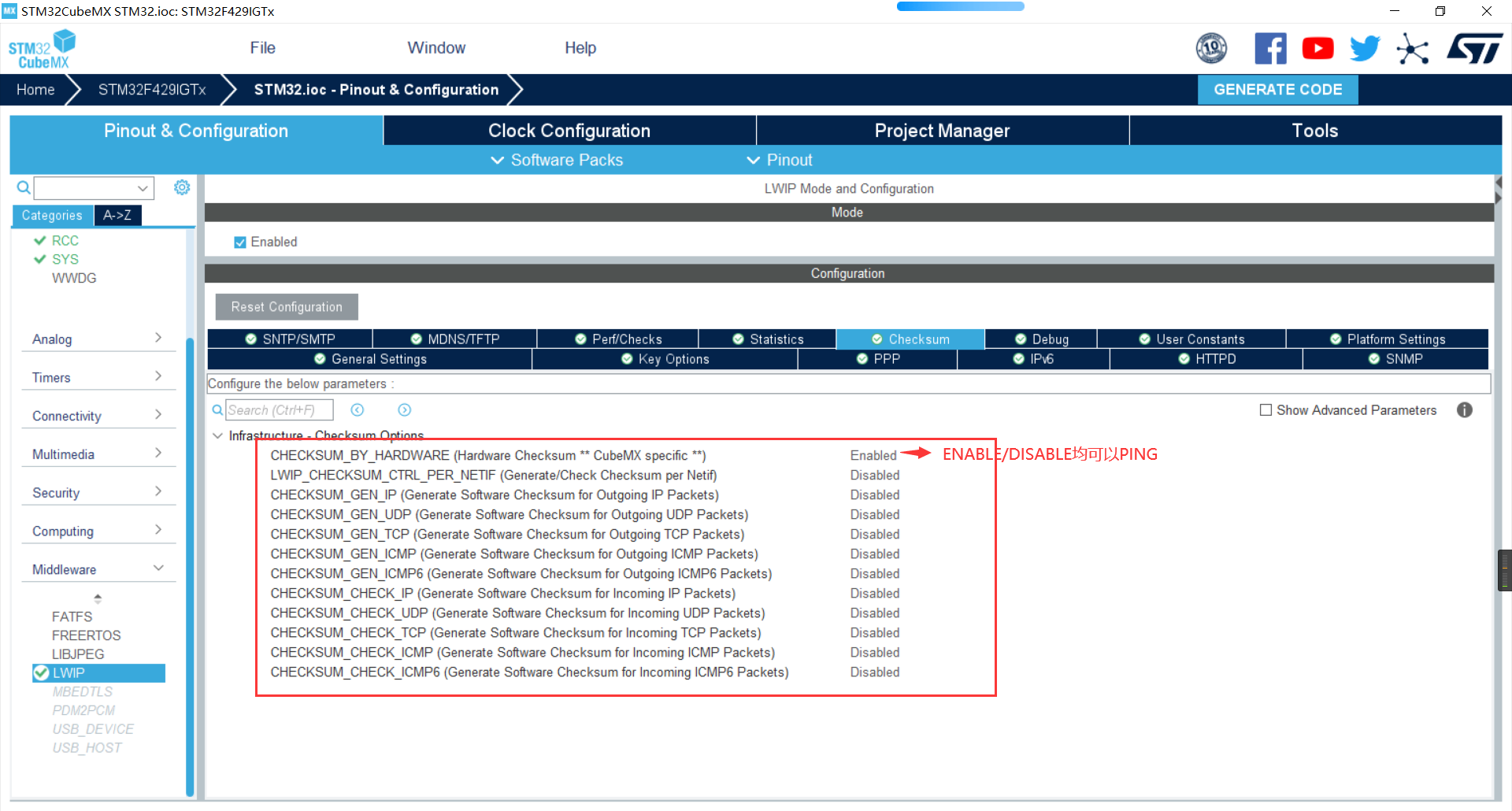This screenshot has width=1512, height=811.
Task: Open the IPv6 tab
Action: click(1033, 359)
